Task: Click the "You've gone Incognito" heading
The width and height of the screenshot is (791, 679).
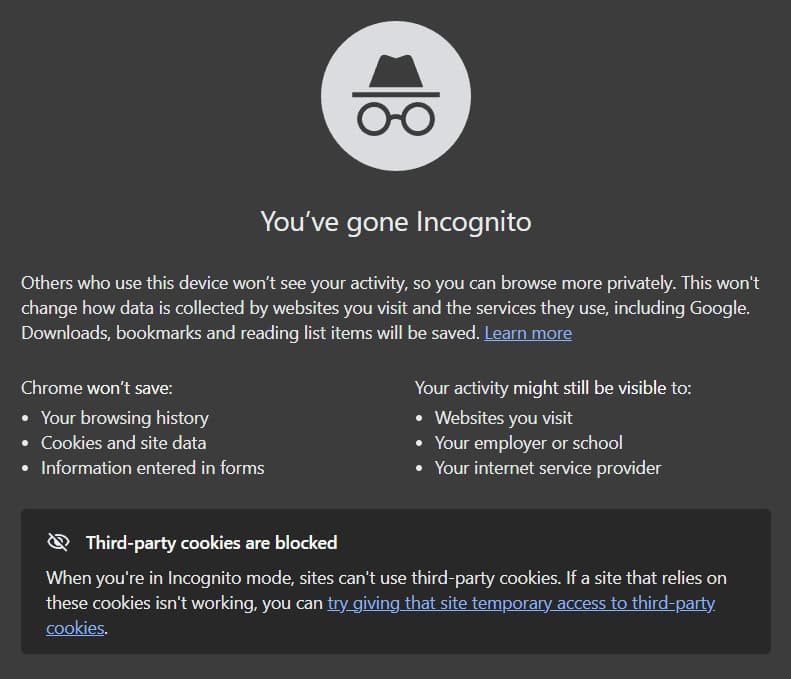Action: click(x=395, y=221)
